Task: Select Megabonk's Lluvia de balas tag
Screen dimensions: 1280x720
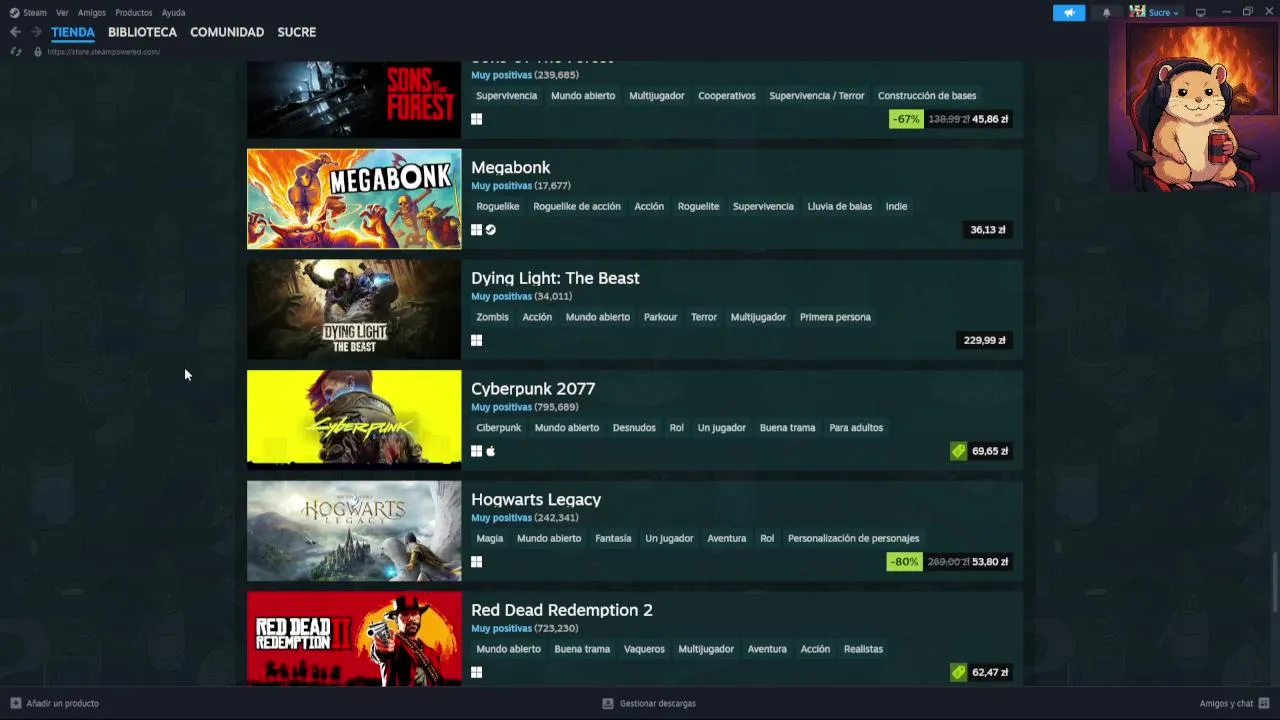Action: [839, 206]
